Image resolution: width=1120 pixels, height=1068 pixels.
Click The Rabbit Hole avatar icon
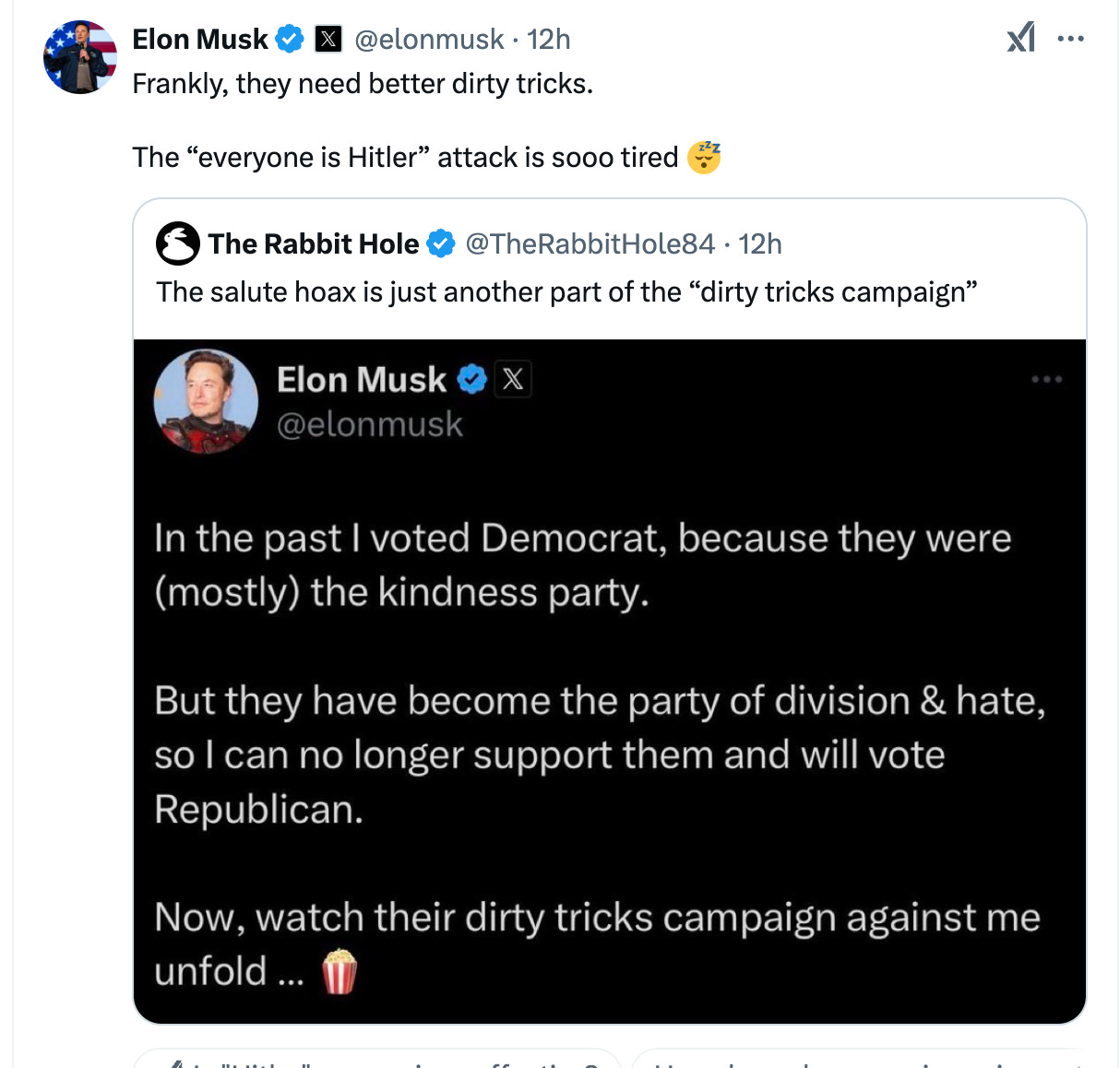(x=178, y=244)
